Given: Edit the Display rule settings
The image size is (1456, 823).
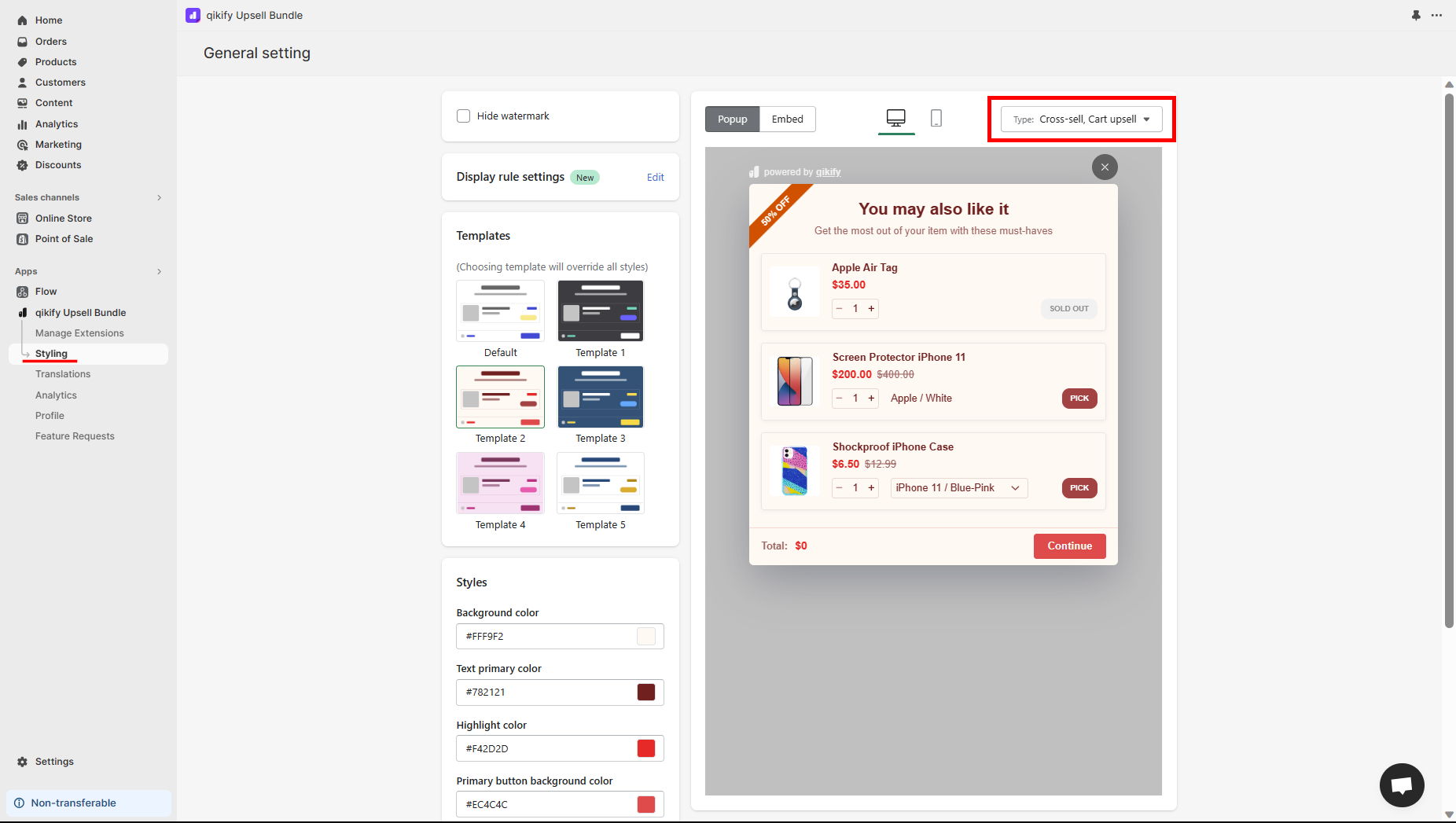Looking at the screenshot, I should tap(655, 178).
